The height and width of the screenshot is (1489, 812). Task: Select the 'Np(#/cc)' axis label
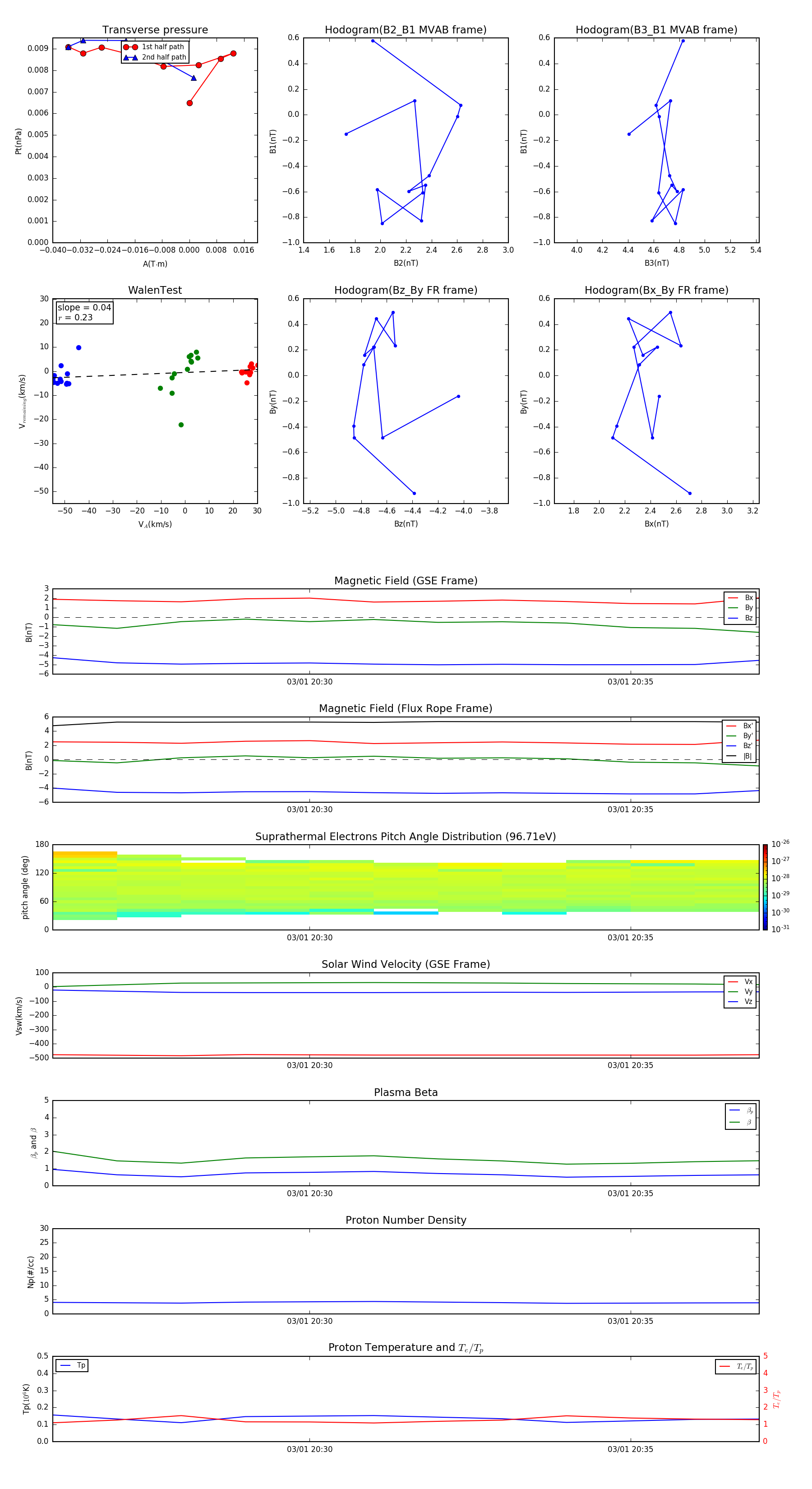(31, 1271)
